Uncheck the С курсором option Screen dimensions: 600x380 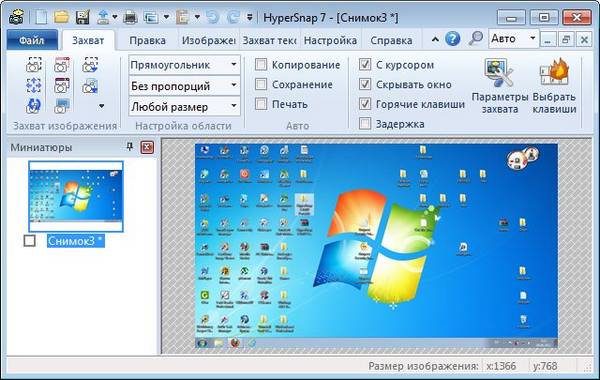click(x=365, y=64)
